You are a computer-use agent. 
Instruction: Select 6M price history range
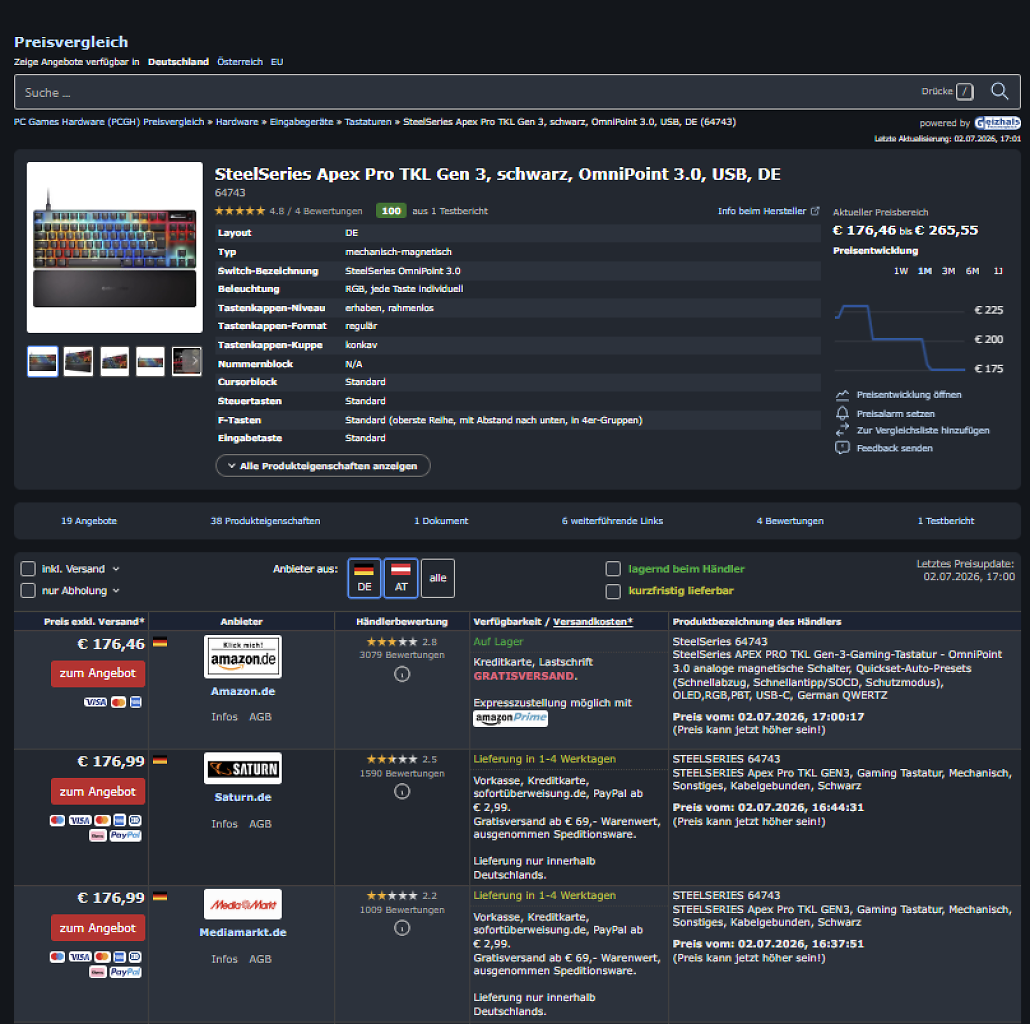tap(973, 271)
